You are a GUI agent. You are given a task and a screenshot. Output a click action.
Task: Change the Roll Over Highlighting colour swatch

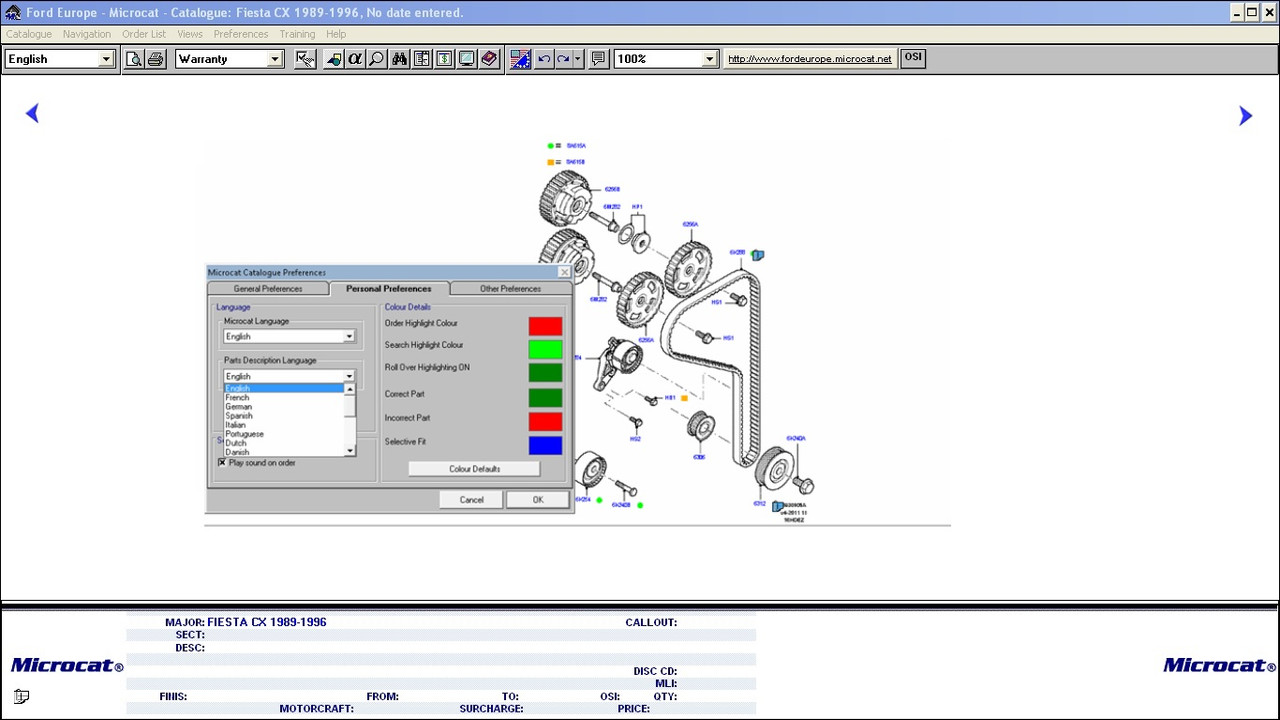pyautogui.click(x=545, y=373)
